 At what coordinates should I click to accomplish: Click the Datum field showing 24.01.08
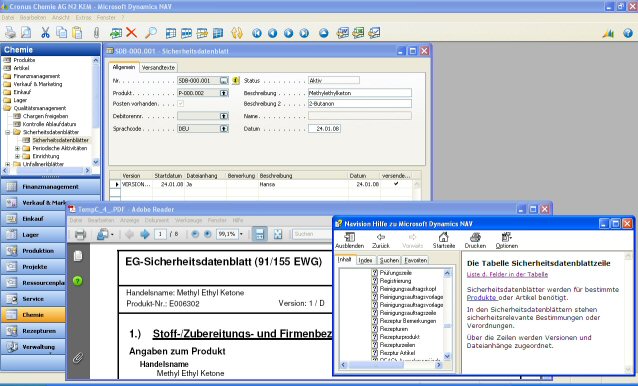coord(324,129)
